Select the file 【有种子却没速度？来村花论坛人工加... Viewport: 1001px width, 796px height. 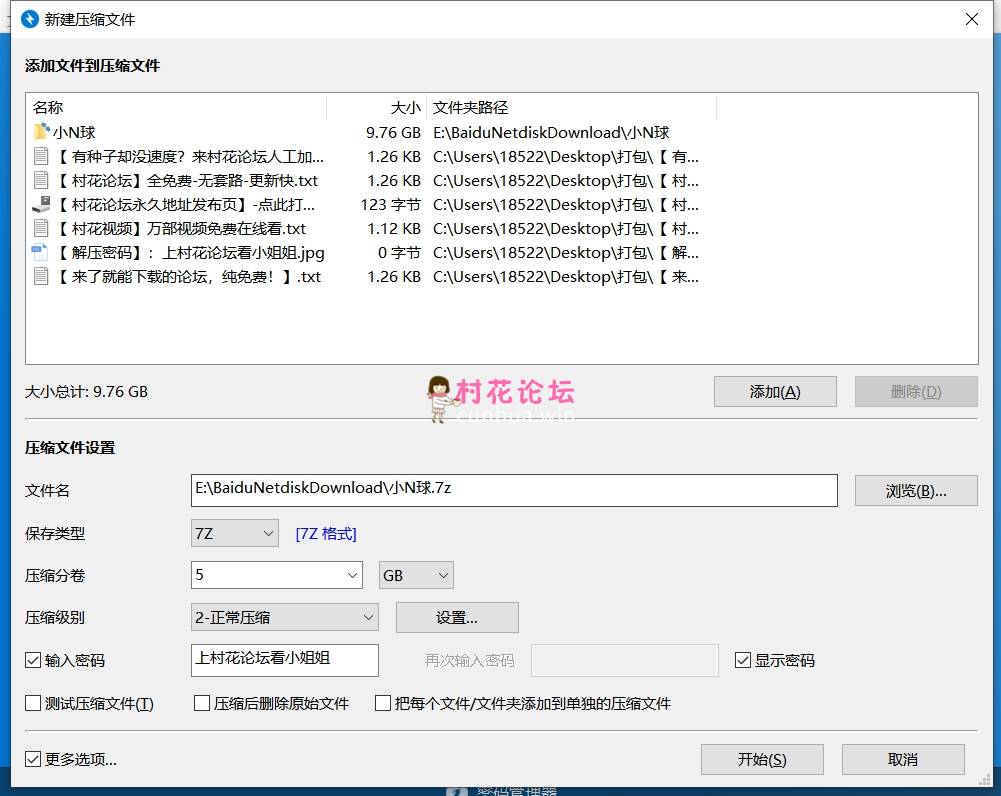[x=190, y=156]
